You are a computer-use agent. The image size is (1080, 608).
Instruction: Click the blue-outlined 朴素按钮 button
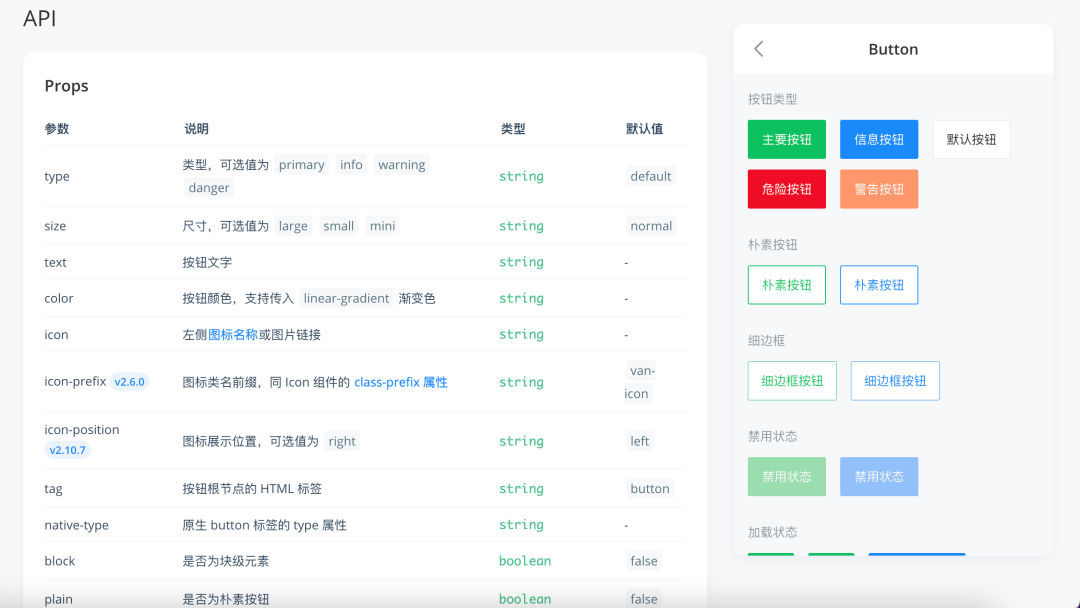point(879,285)
